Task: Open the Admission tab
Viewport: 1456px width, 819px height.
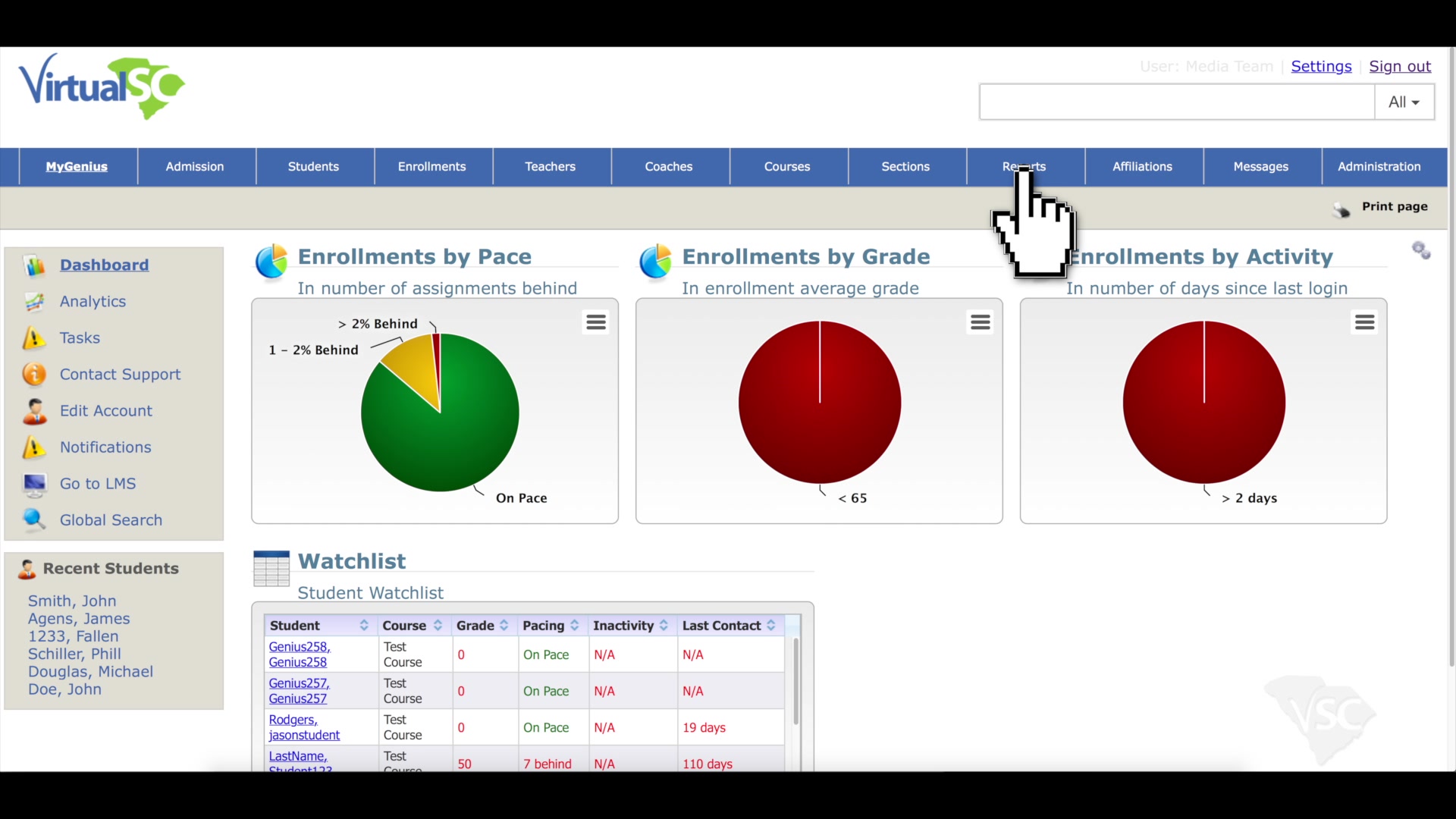Action: 195,167
